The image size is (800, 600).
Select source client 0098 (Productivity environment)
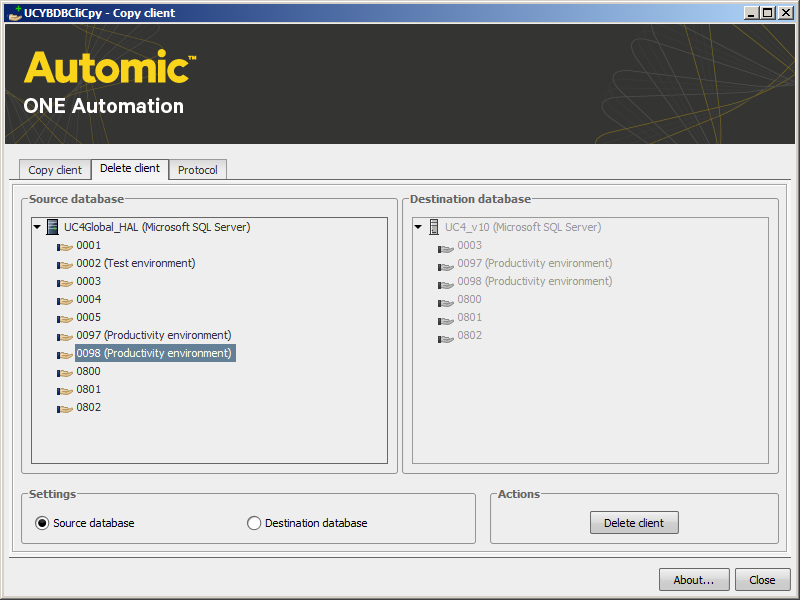pyautogui.click(x=155, y=353)
